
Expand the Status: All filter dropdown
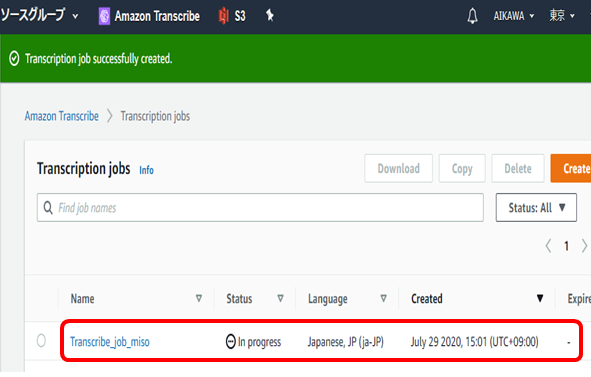[x=536, y=207]
